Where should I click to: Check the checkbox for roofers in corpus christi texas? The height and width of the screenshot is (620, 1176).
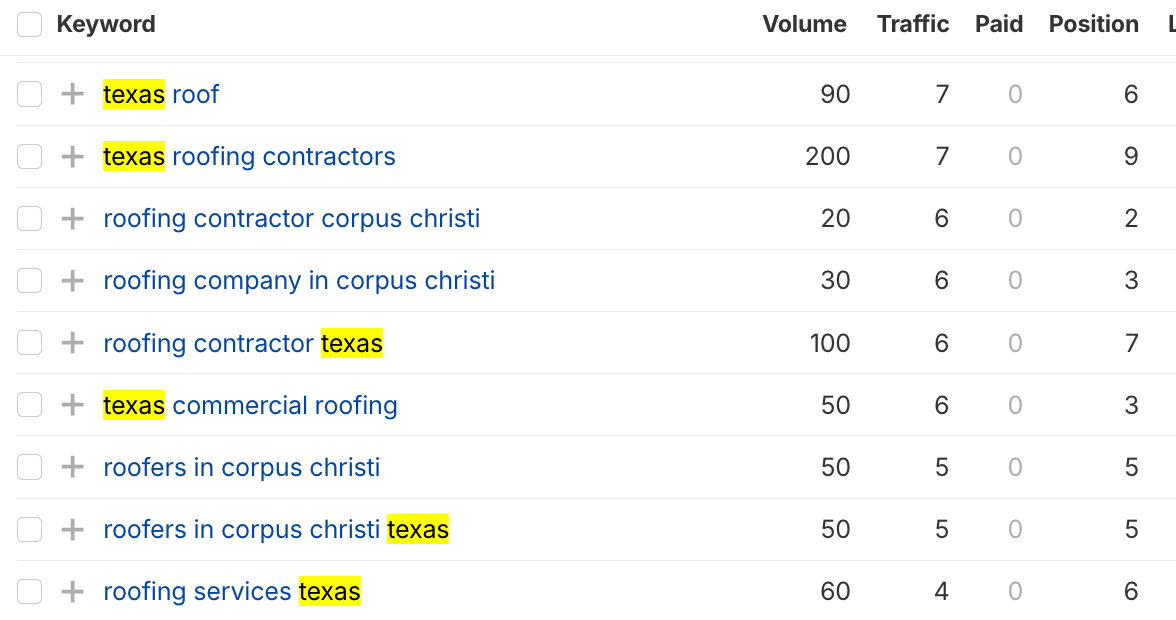coord(29,528)
